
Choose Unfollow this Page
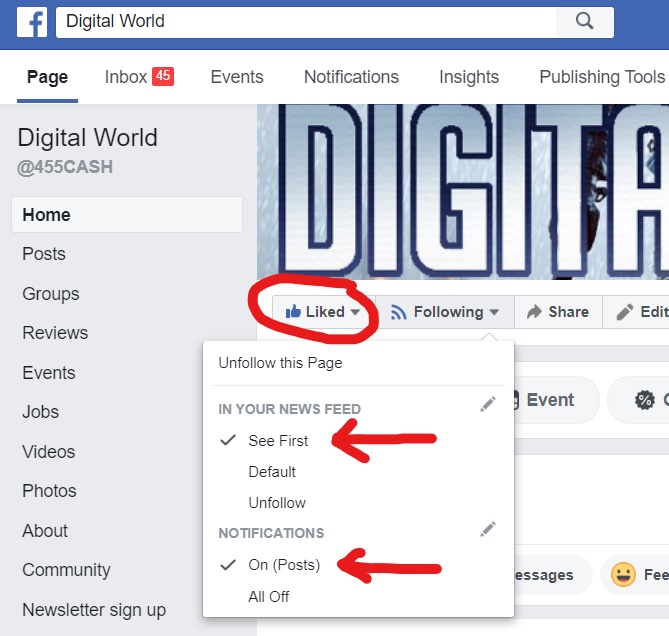tap(280, 363)
